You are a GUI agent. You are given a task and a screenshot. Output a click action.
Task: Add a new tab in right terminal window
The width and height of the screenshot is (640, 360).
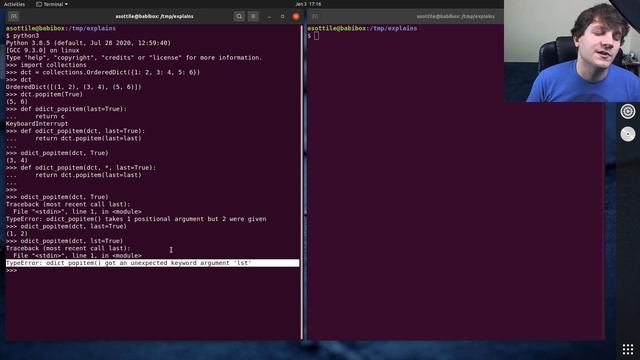point(315,16)
